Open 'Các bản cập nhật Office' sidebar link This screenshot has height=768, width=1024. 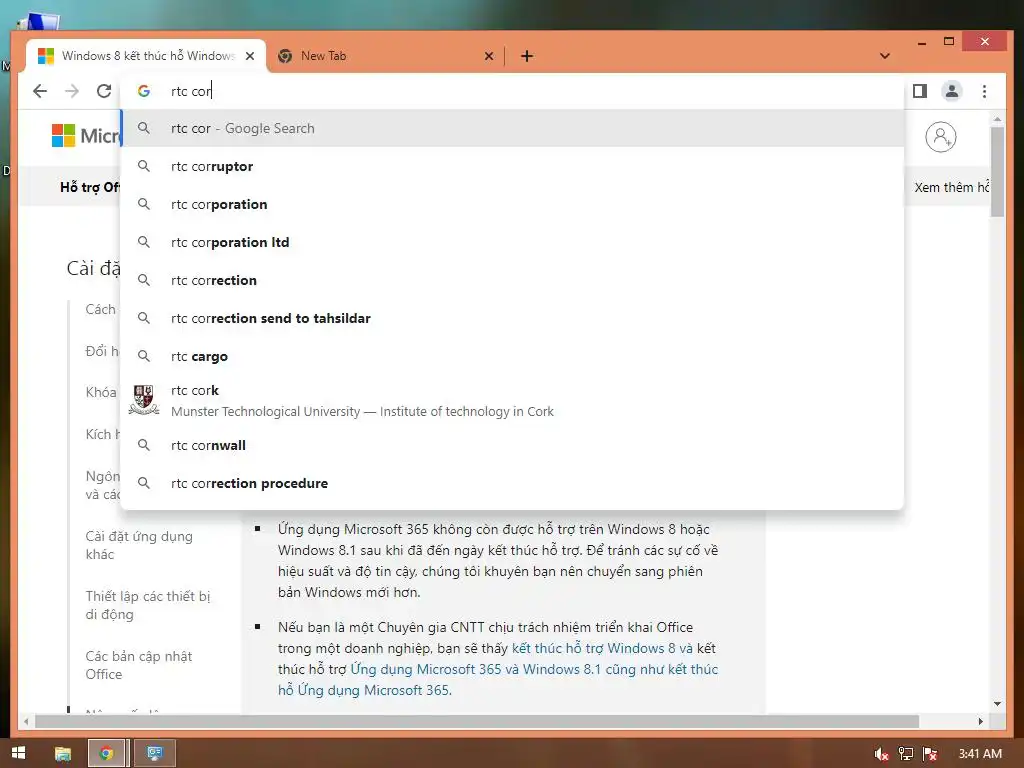click(x=138, y=665)
